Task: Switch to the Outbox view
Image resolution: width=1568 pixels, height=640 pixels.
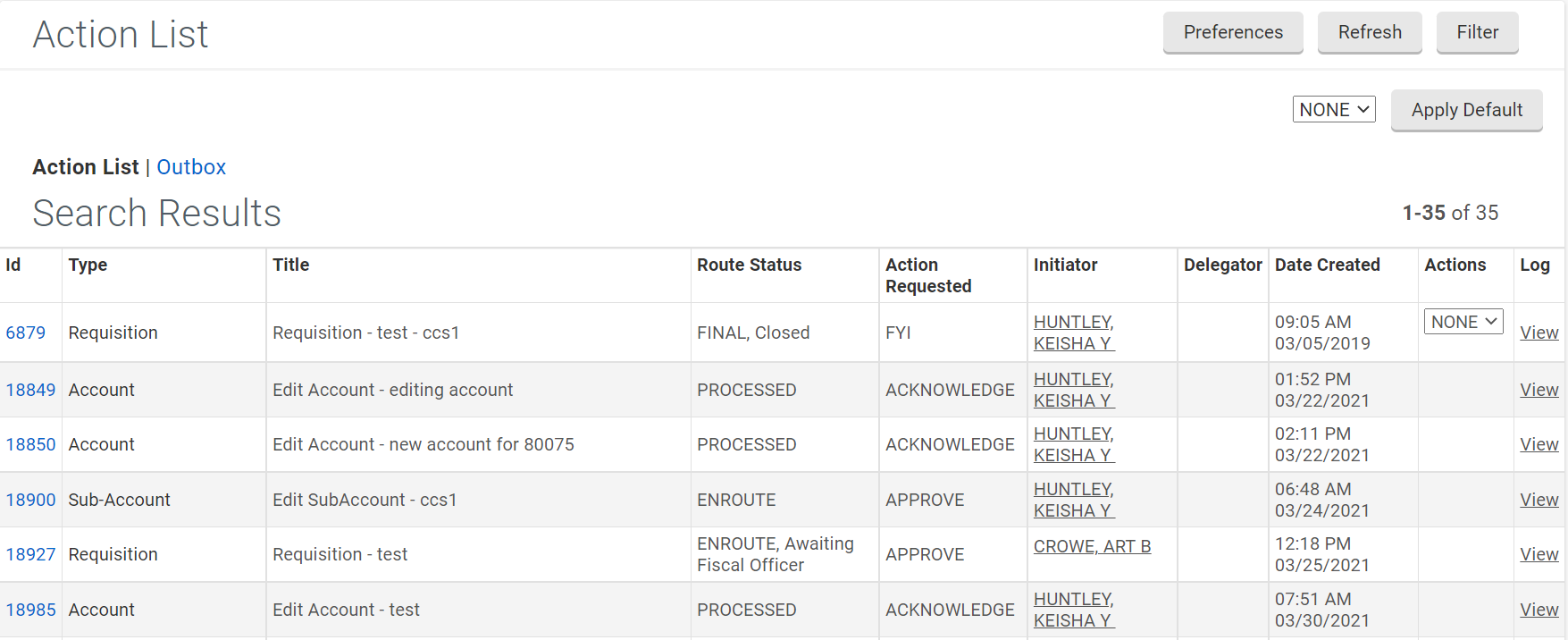Action: pyautogui.click(x=190, y=166)
